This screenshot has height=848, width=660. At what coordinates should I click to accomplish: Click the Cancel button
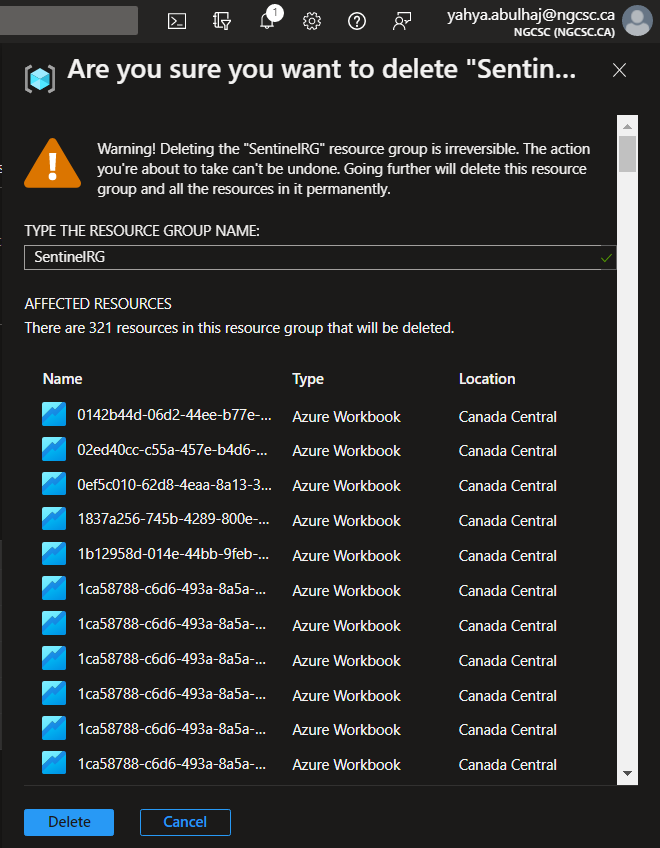pyautogui.click(x=185, y=822)
